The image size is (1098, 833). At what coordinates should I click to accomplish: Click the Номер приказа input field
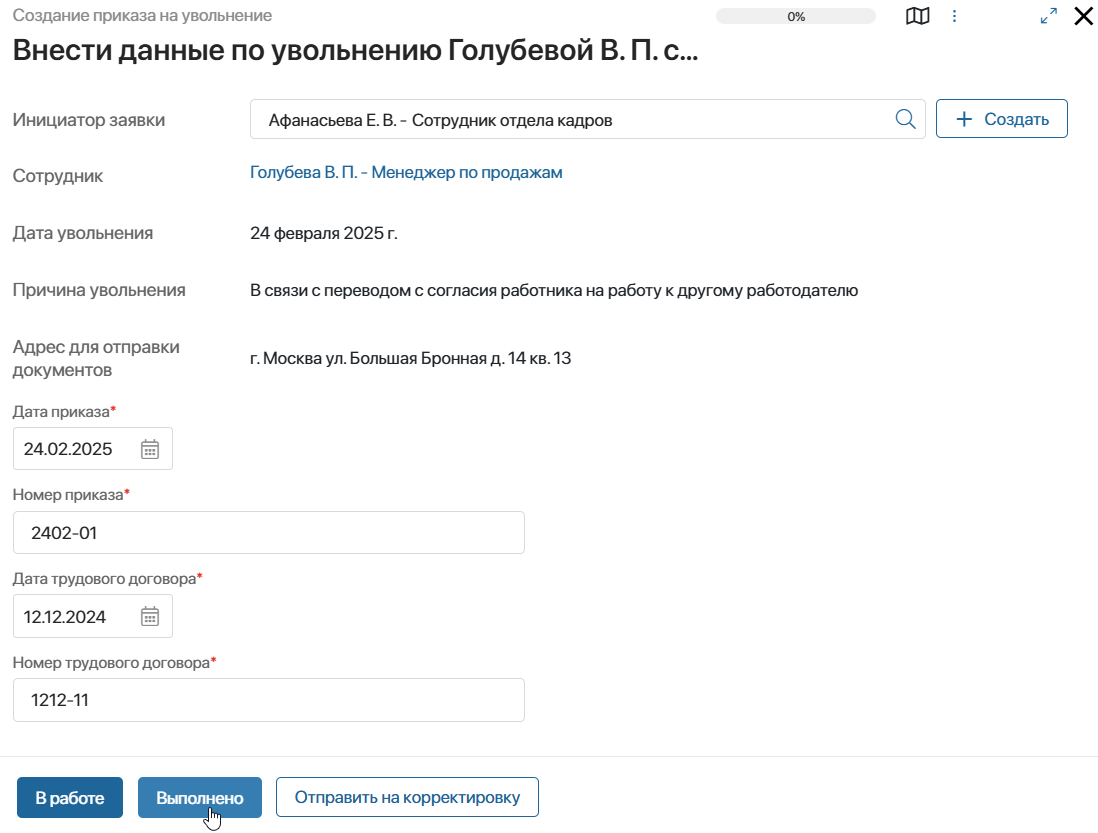269,533
